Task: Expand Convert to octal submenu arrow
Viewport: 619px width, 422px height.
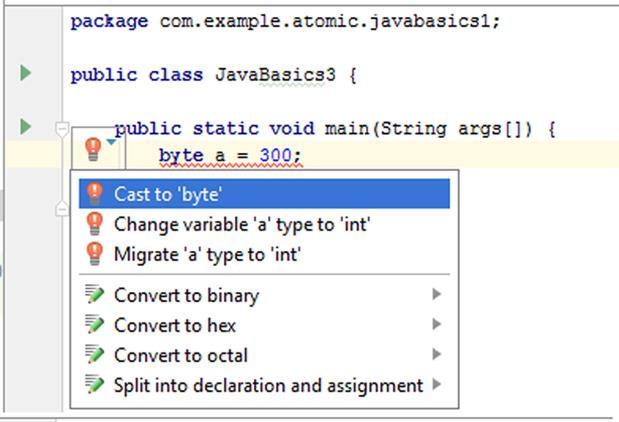Action: [437, 354]
